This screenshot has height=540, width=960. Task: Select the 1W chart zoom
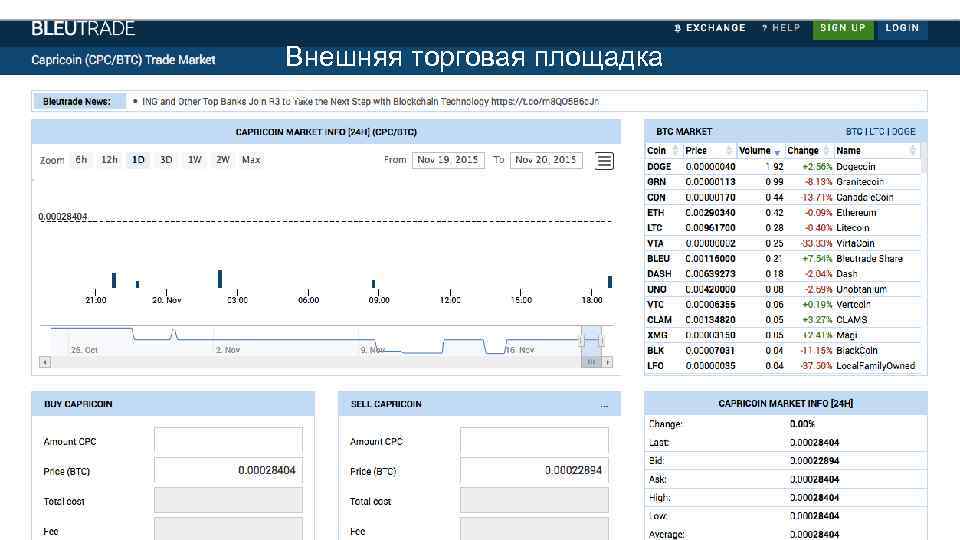coord(195,160)
